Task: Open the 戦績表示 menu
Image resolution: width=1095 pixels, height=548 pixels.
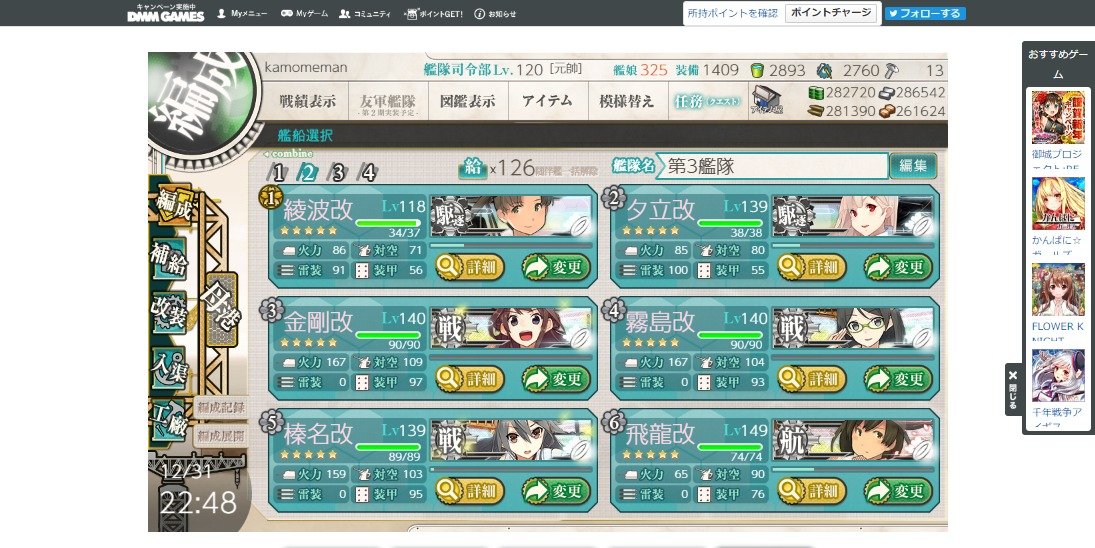Action: [307, 101]
